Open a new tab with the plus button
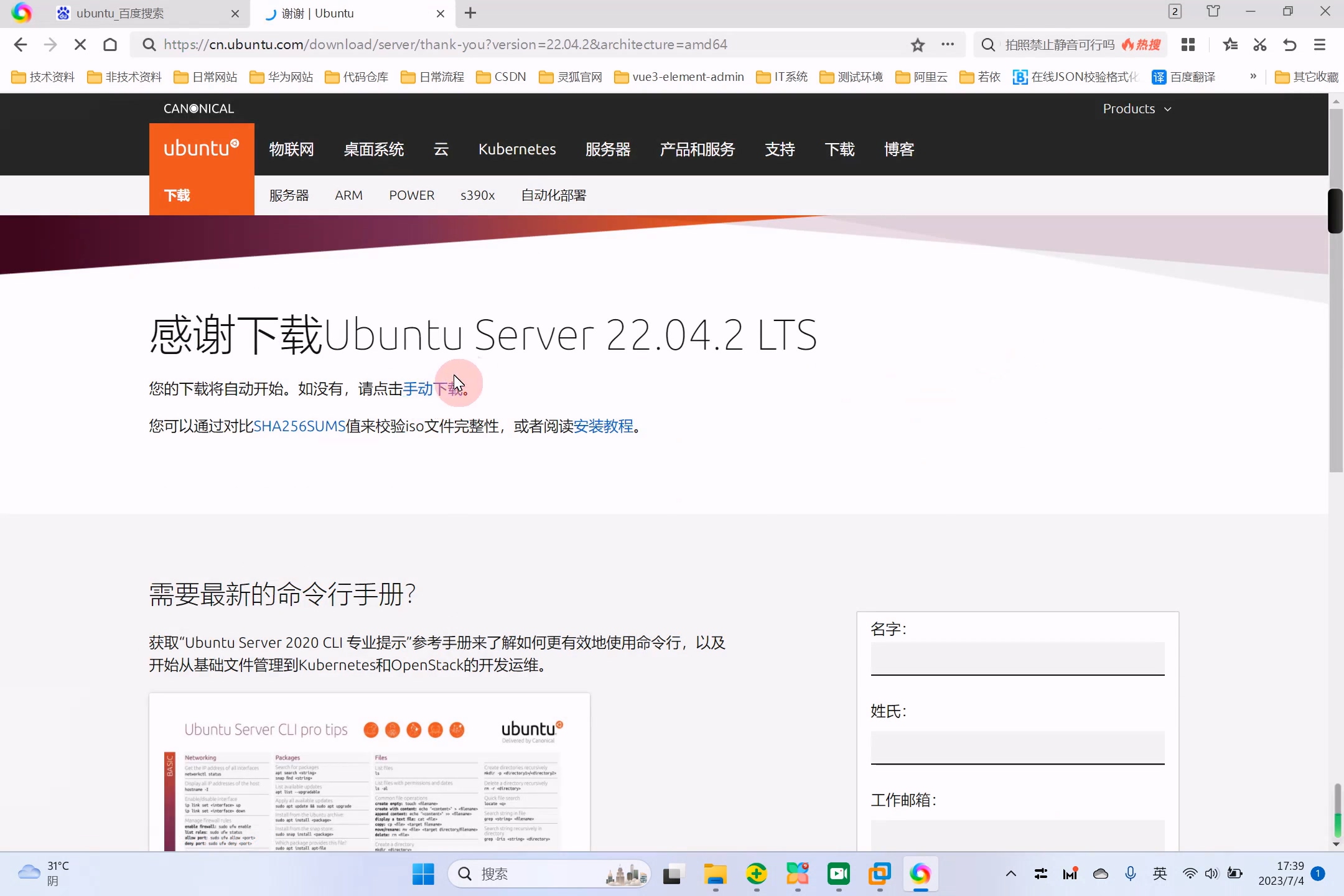Image resolution: width=1344 pixels, height=896 pixels. pyautogui.click(x=470, y=13)
